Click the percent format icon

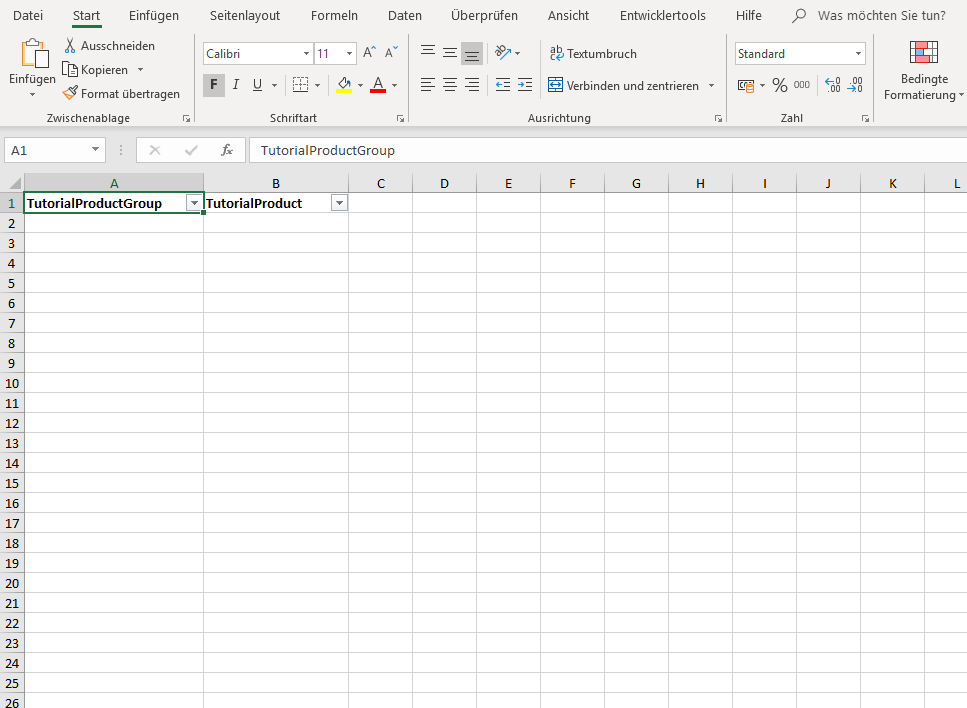pos(779,86)
